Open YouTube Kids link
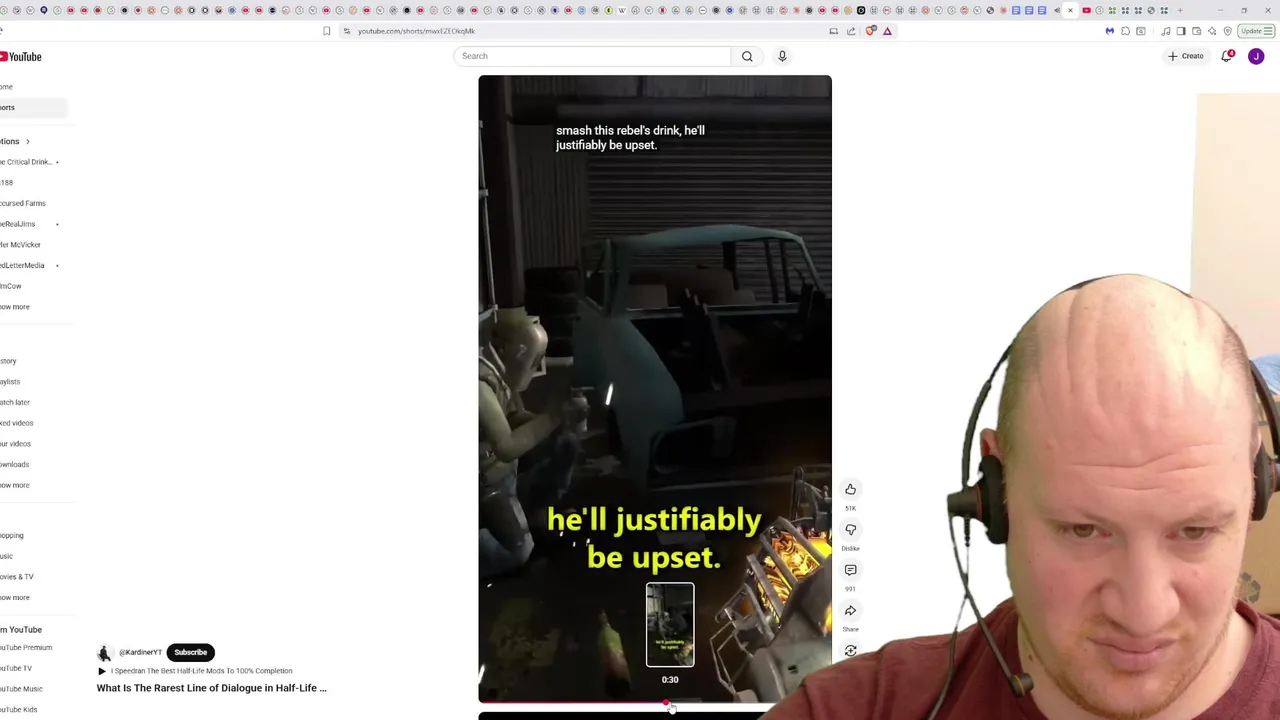This screenshot has height=720, width=1280. pos(18,710)
